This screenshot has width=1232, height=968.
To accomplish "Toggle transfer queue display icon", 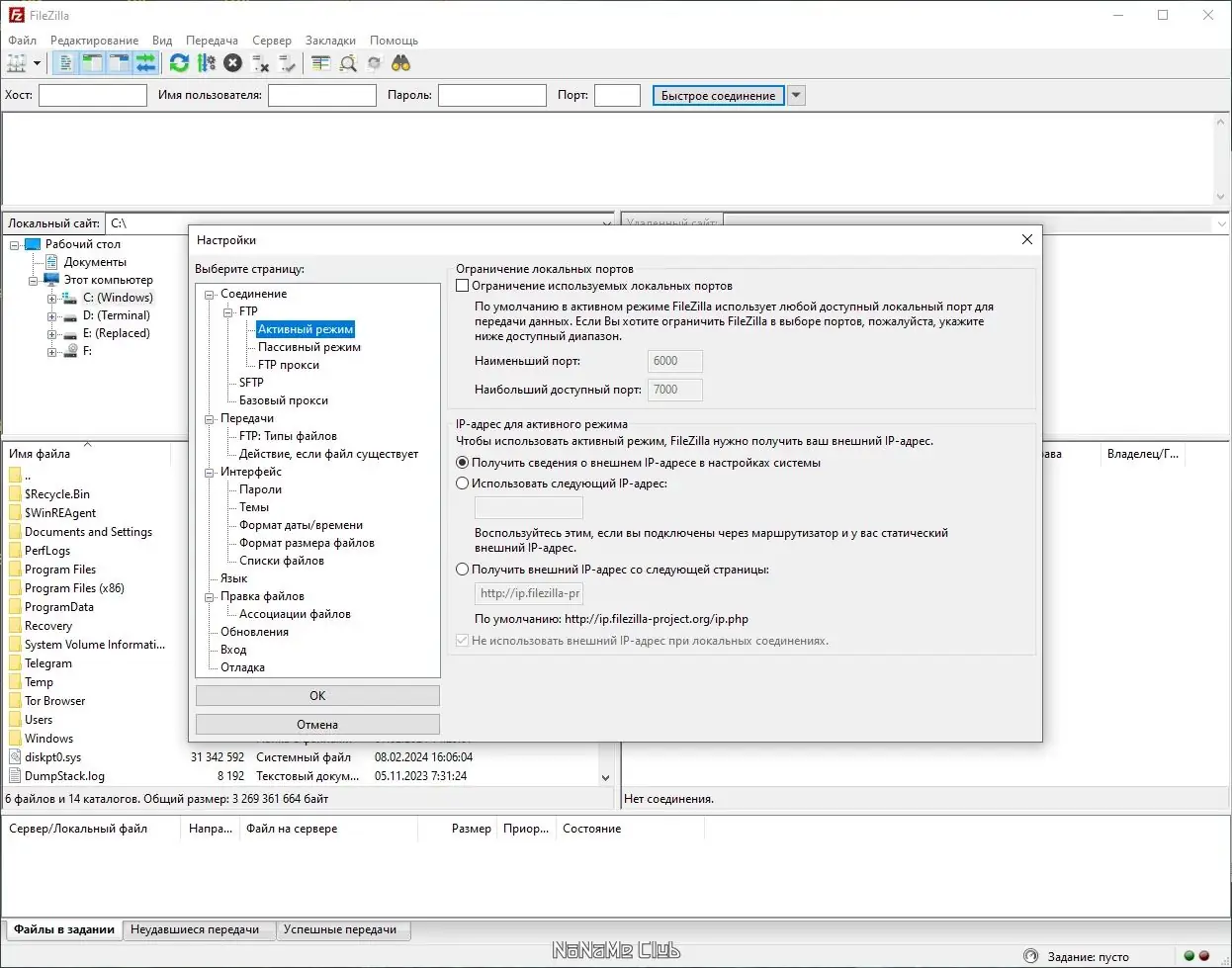I will point(145,63).
